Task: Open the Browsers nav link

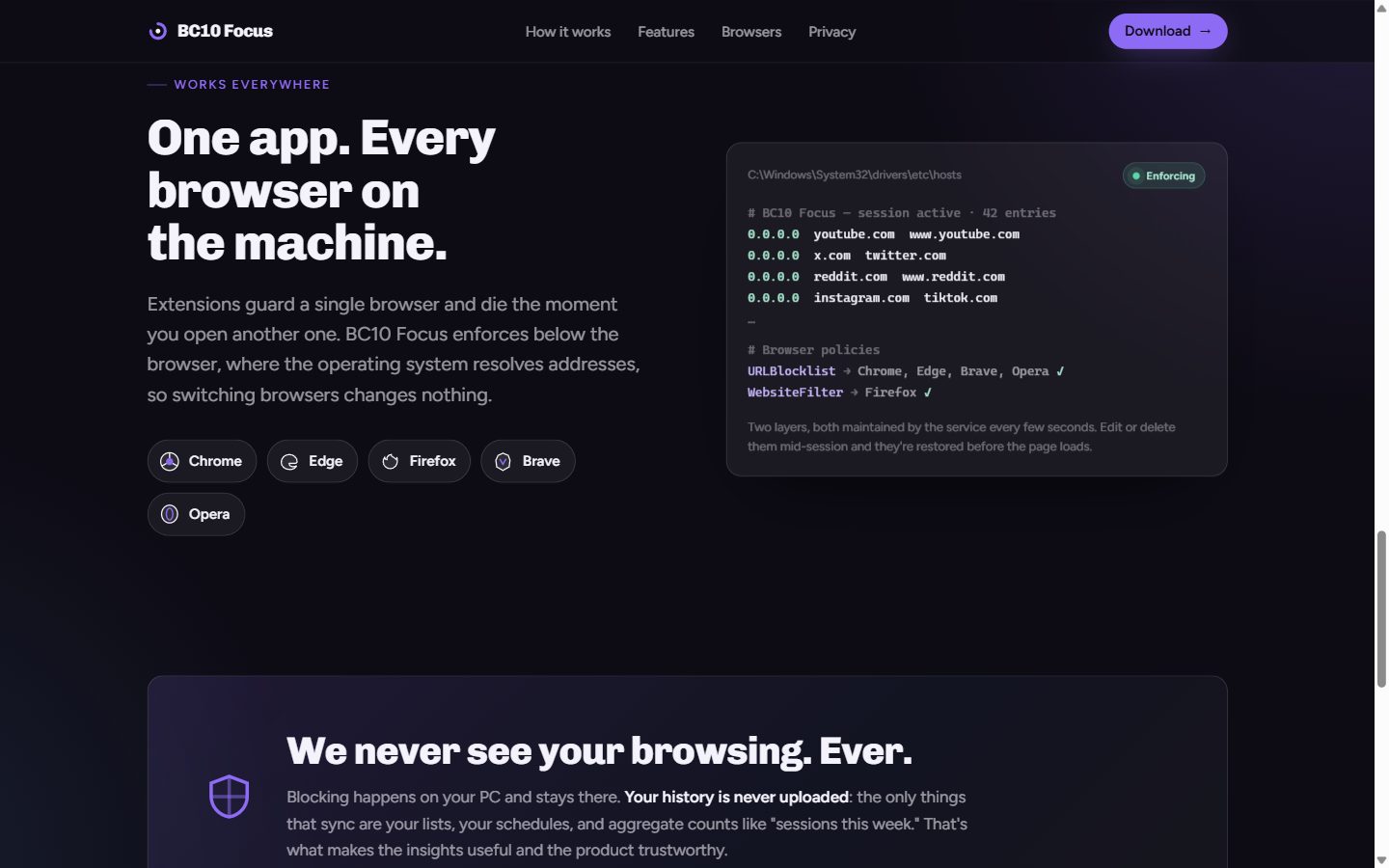Action: tap(751, 32)
